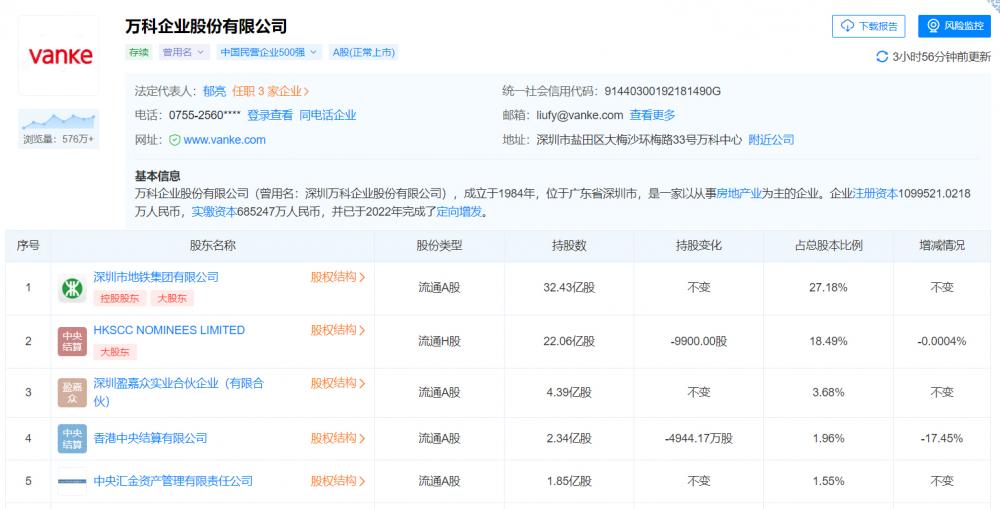Open the page views trend chart
This screenshot has height=509, width=1000.
pos(59,121)
